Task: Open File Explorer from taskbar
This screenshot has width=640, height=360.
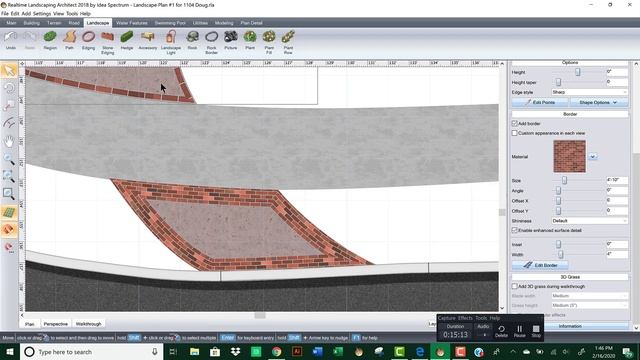Action: 195,351
